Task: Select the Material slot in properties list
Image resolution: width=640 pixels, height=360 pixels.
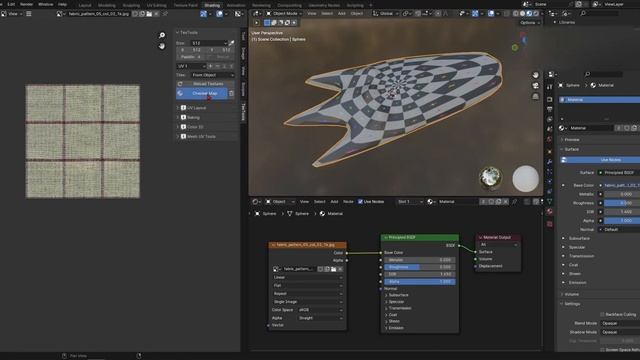Action: pyautogui.click(x=600, y=100)
